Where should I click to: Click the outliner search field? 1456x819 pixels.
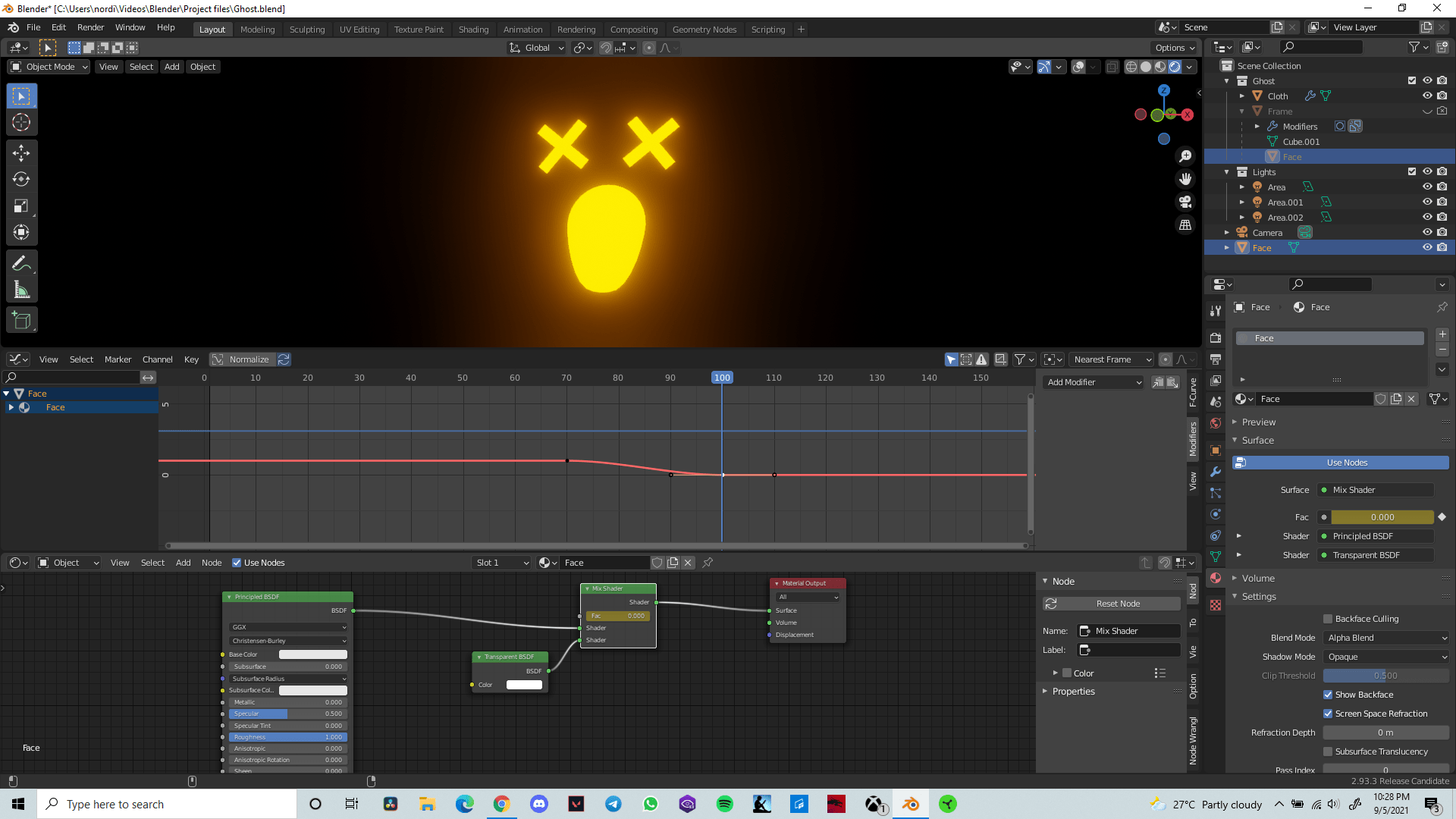1322,46
